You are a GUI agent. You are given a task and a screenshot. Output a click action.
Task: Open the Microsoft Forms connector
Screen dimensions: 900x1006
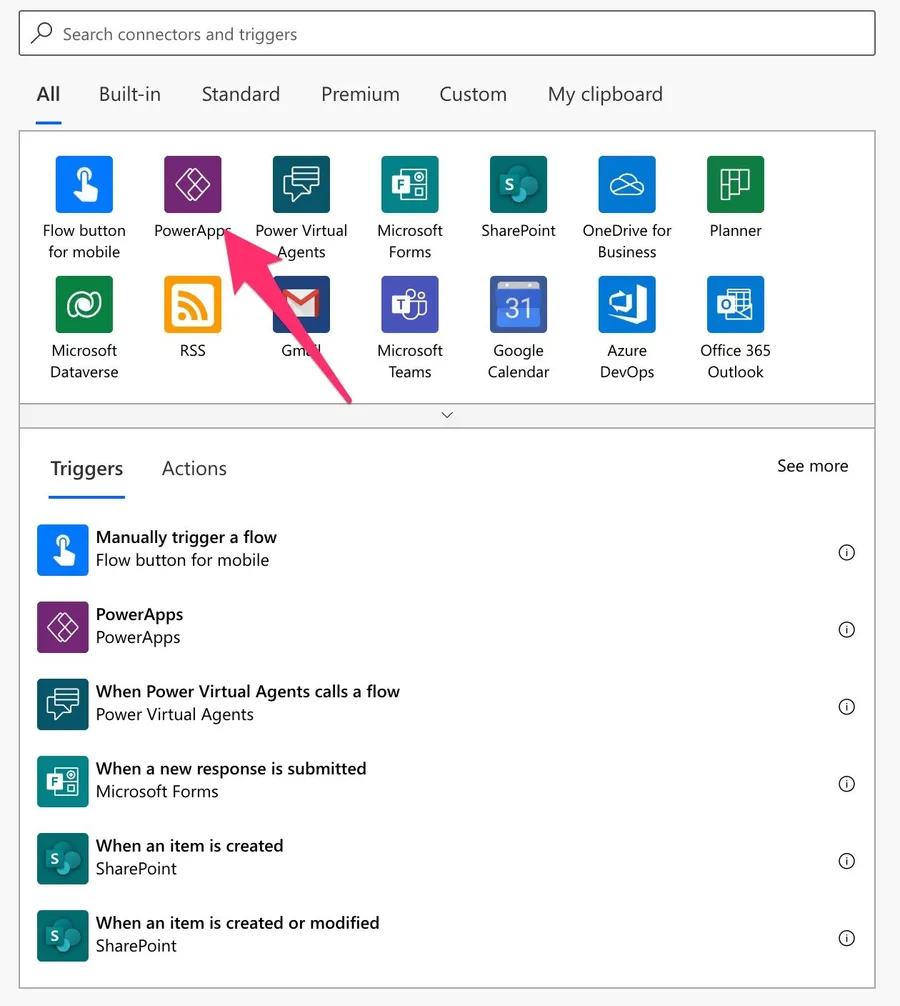click(410, 185)
